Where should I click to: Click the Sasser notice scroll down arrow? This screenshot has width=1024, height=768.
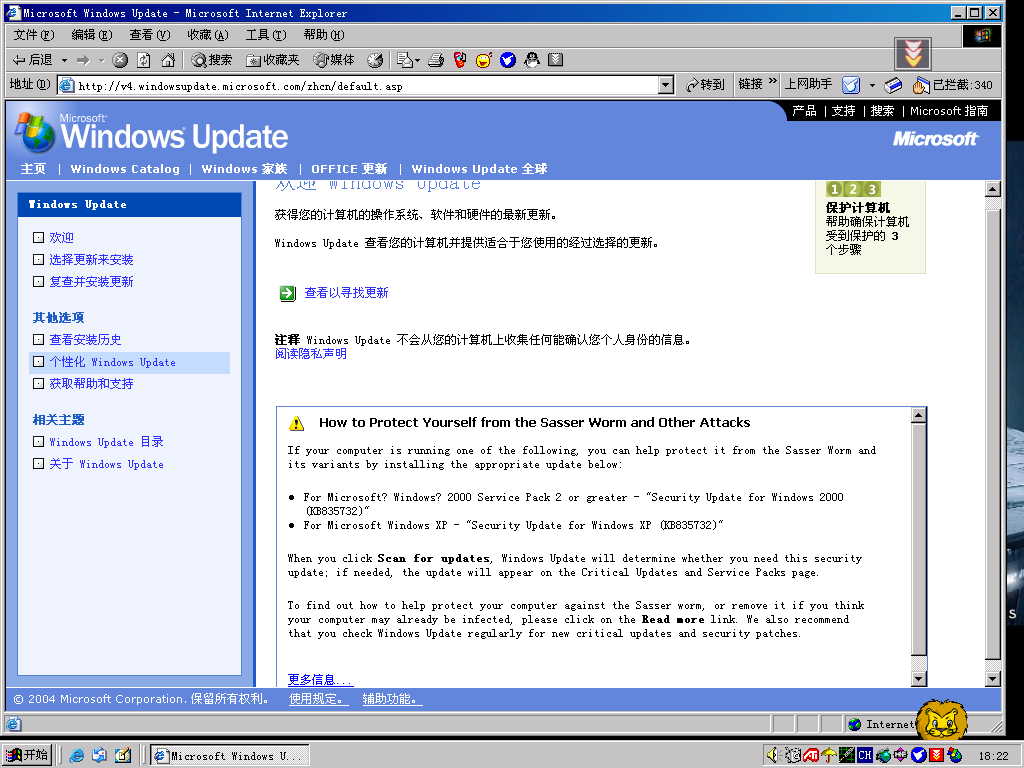(x=919, y=679)
